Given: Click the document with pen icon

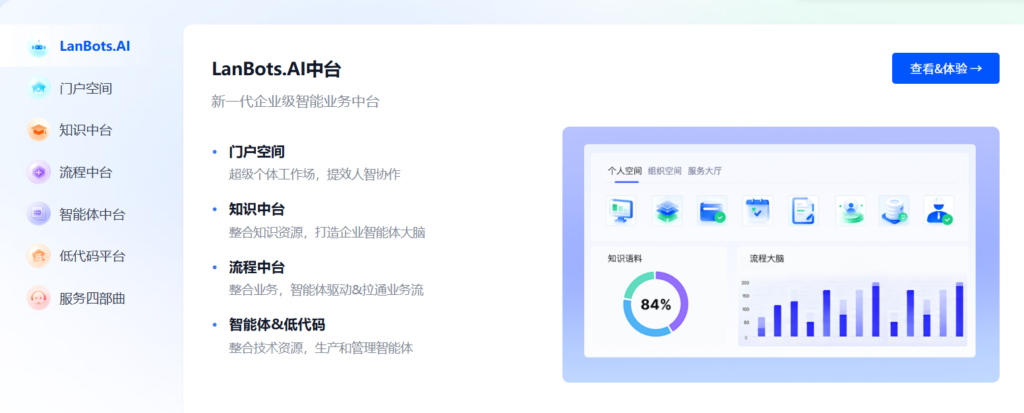Looking at the screenshot, I should click(803, 211).
